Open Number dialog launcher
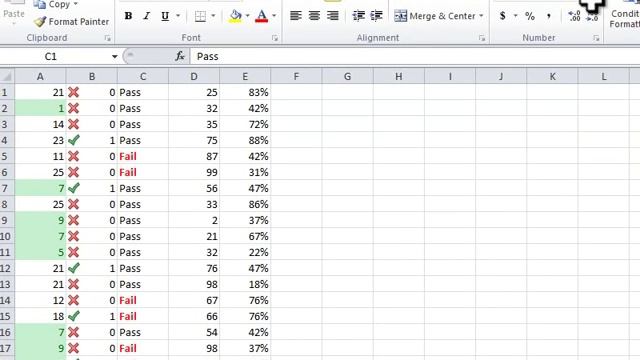Screen dimensions: 640x360 (x=596, y=38)
